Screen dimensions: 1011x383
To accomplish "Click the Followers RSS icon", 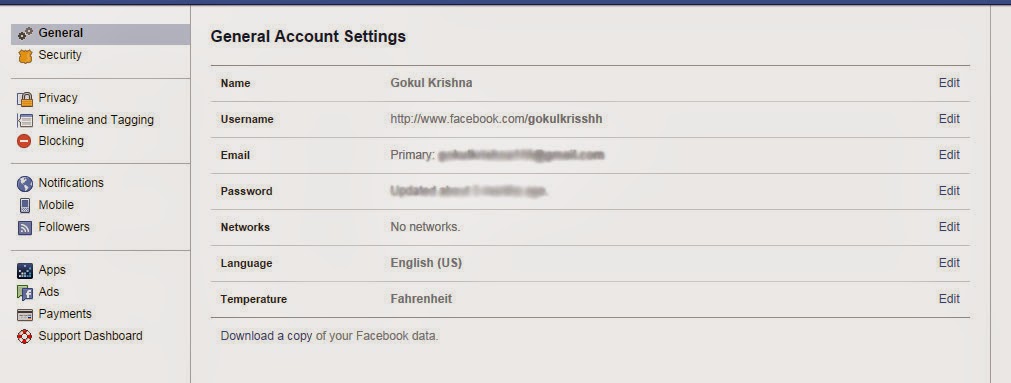I will [x=25, y=228].
